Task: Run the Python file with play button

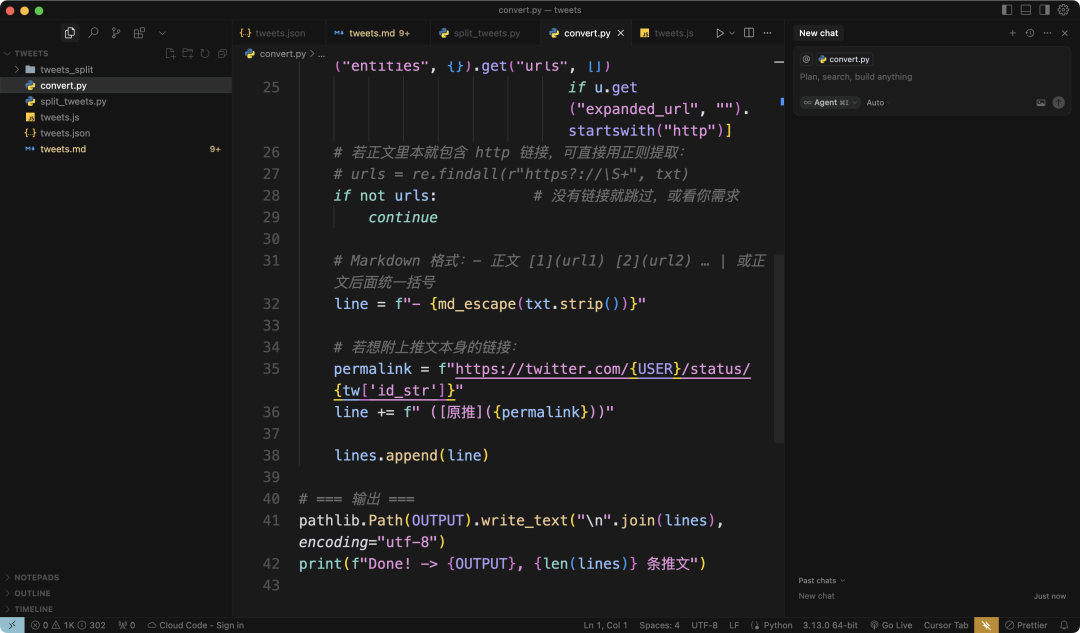Action: pyautogui.click(x=719, y=33)
